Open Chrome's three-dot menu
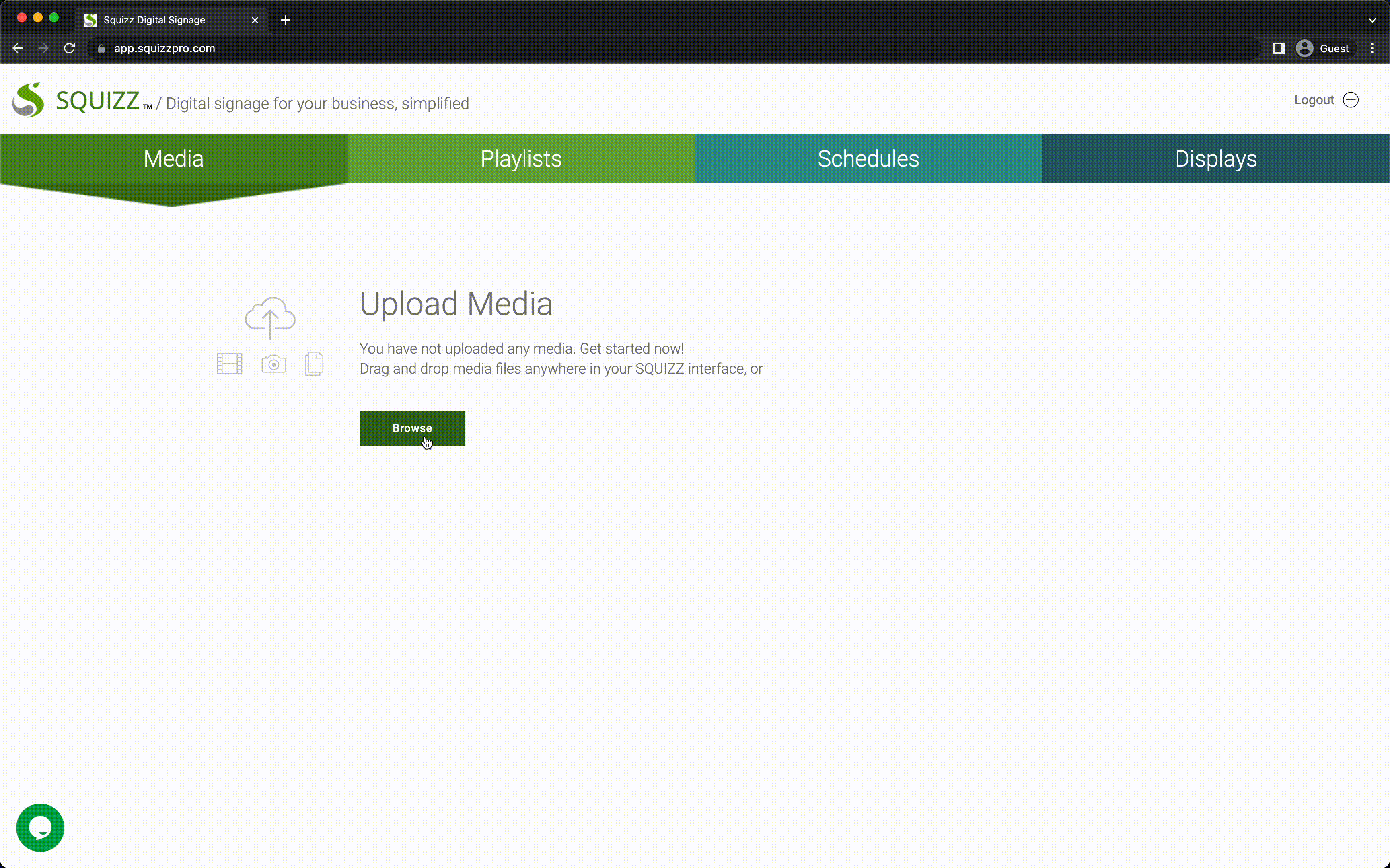Image resolution: width=1390 pixels, height=868 pixels. coord(1373,49)
